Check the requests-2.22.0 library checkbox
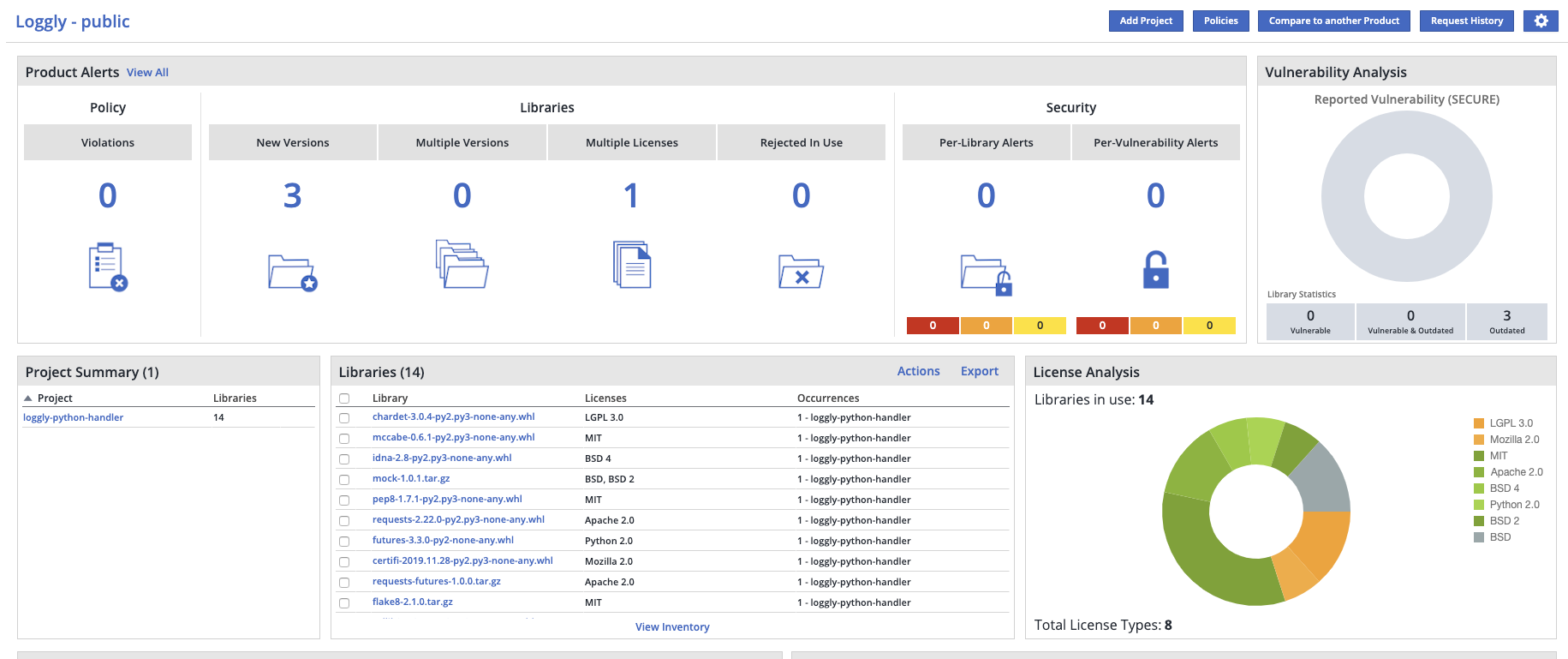The height and width of the screenshot is (659, 1568). pyautogui.click(x=344, y=521)
